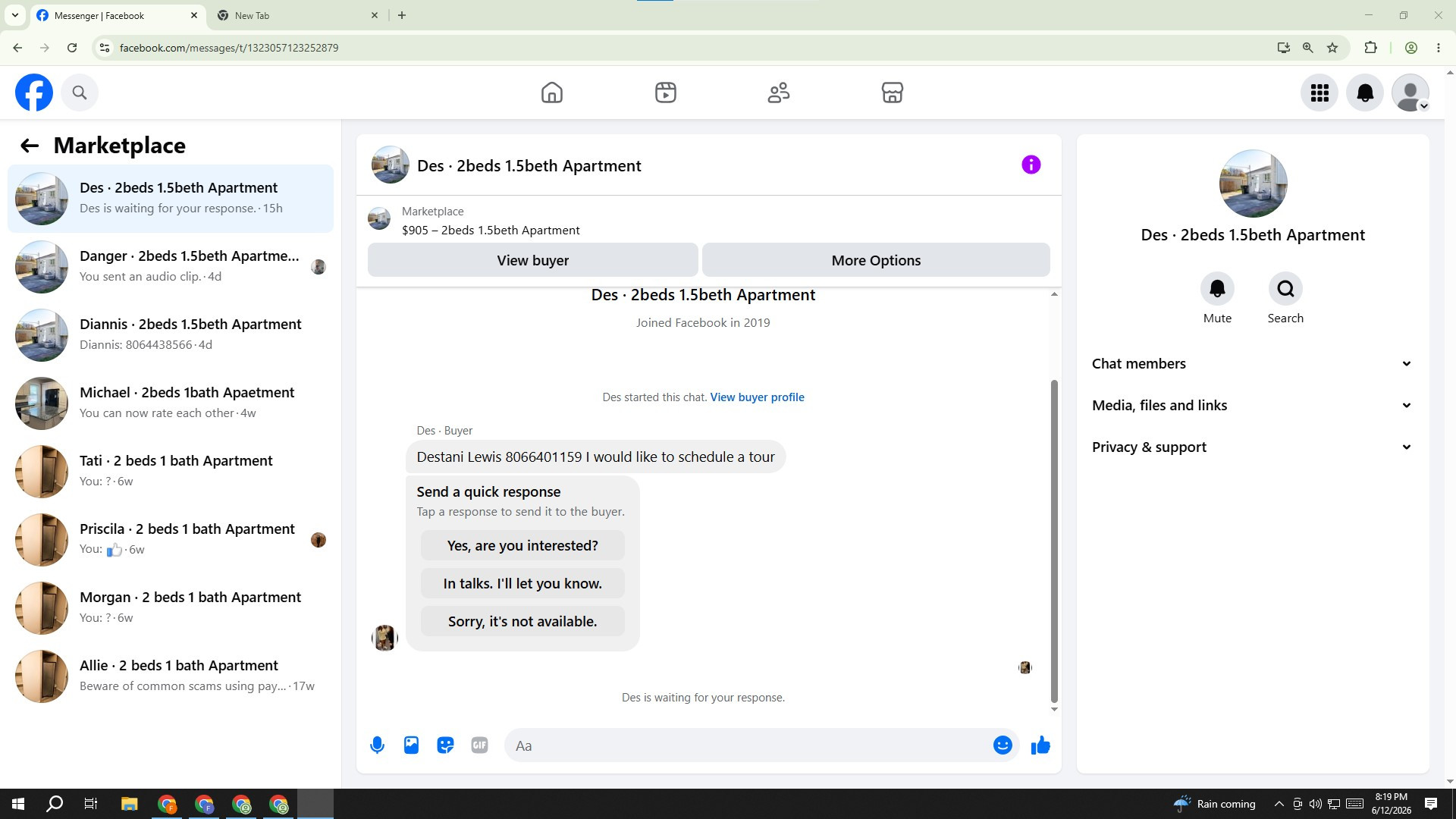Open View buyer profile link

(x=757, y=397)
